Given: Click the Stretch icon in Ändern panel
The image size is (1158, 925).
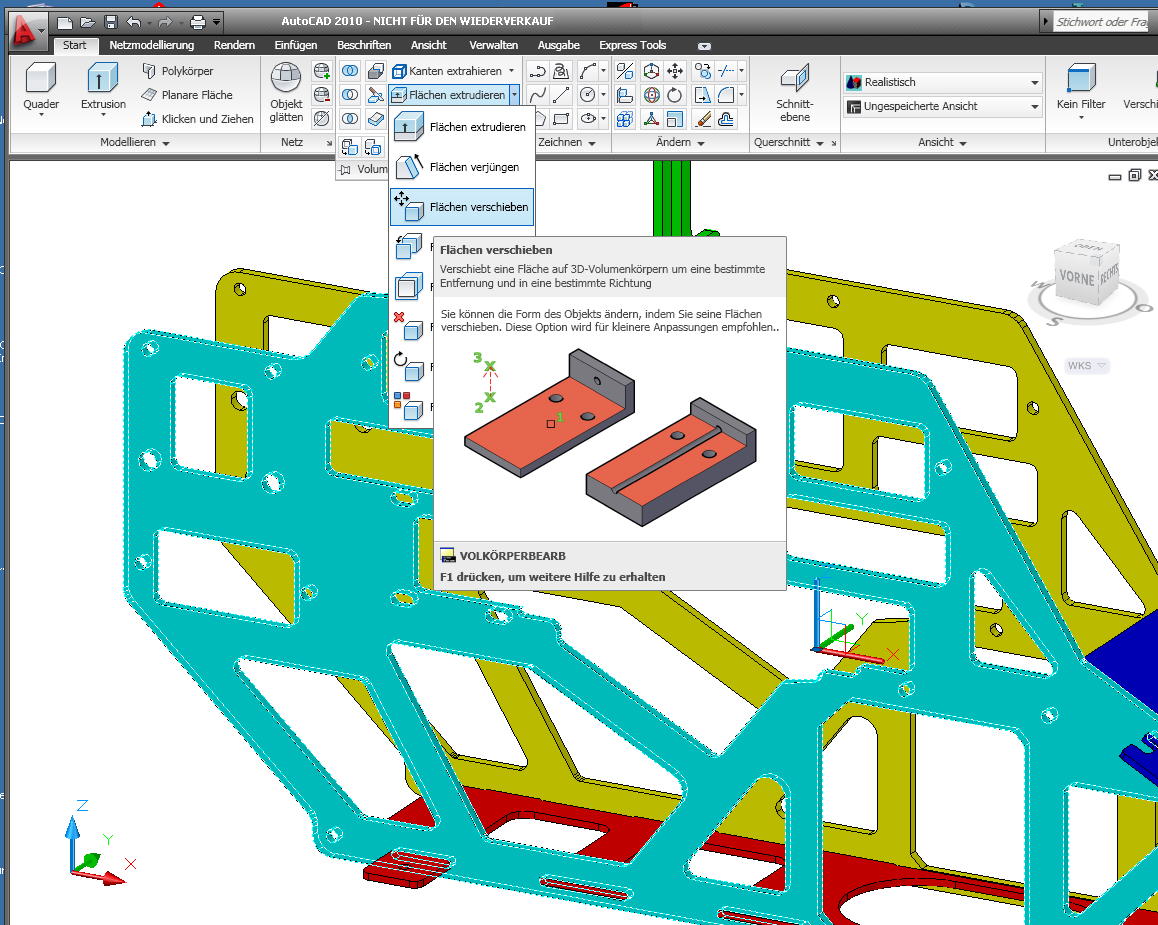Looking at the screenshot, I should pos(702,94).
